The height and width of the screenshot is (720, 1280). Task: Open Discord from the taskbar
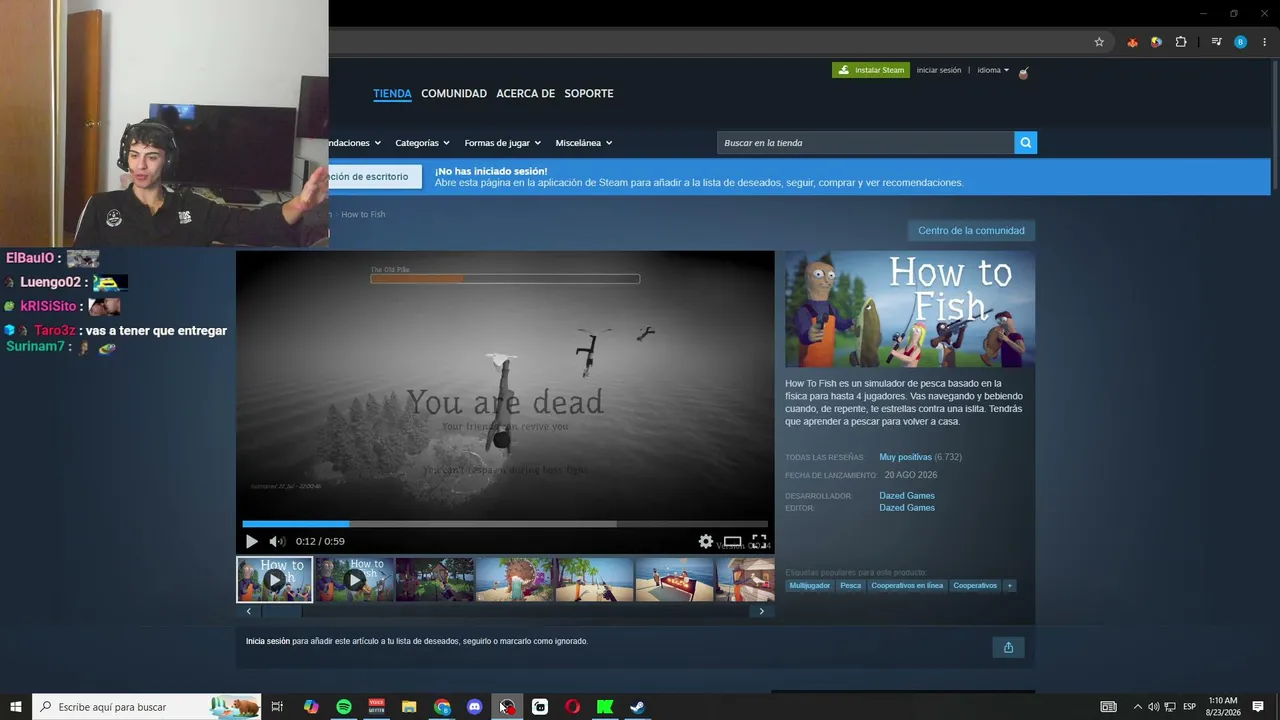click(475, 707)
